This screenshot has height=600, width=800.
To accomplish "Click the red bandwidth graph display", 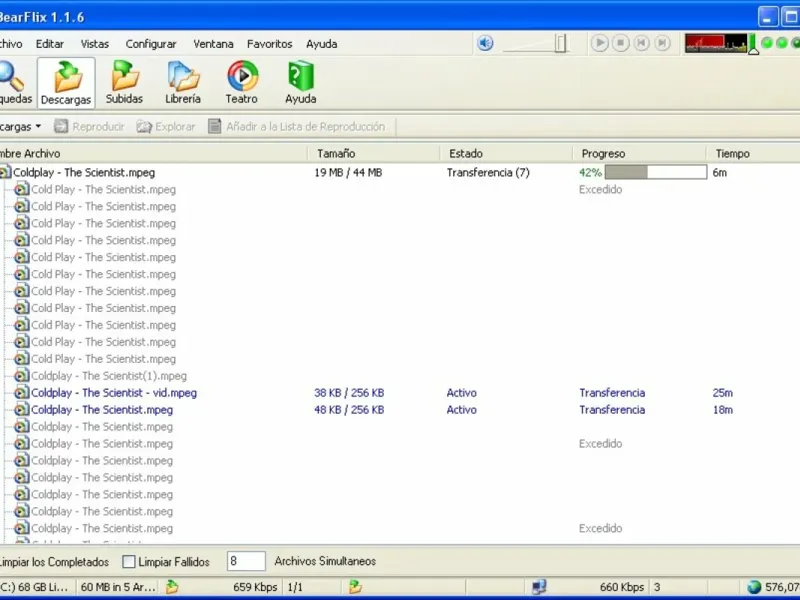I will coord(716,43).
